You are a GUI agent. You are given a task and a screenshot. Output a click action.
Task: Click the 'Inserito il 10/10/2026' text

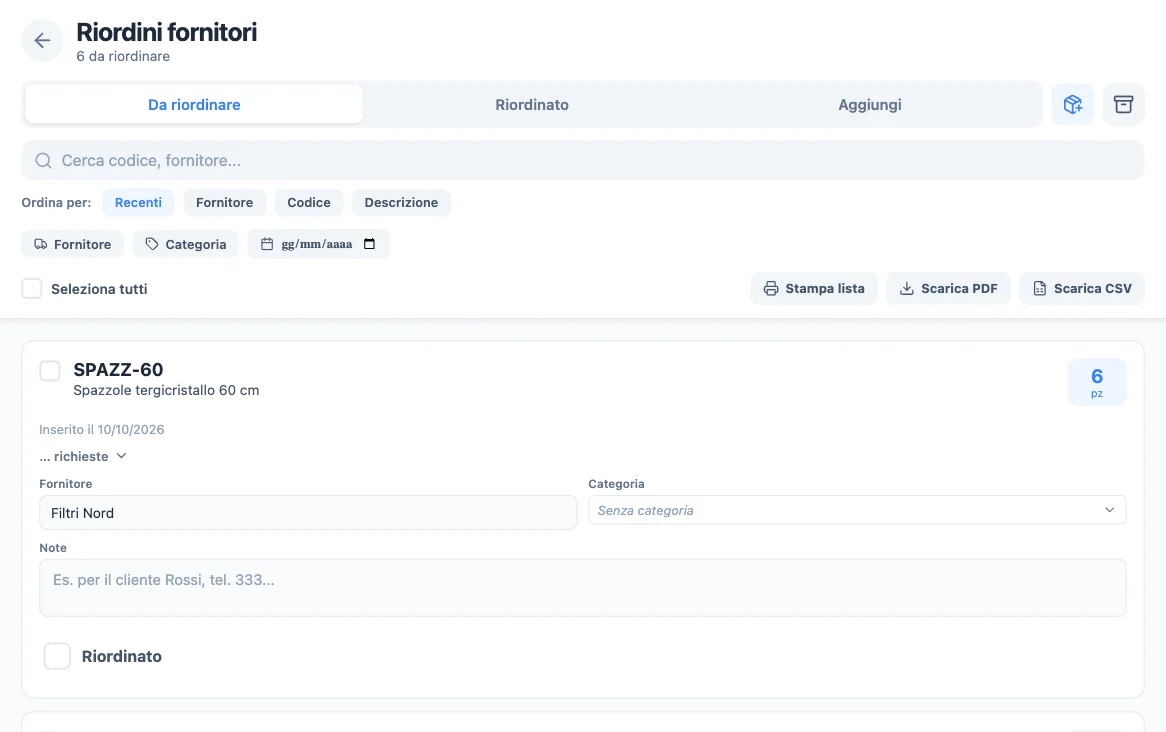click(102, 429)
